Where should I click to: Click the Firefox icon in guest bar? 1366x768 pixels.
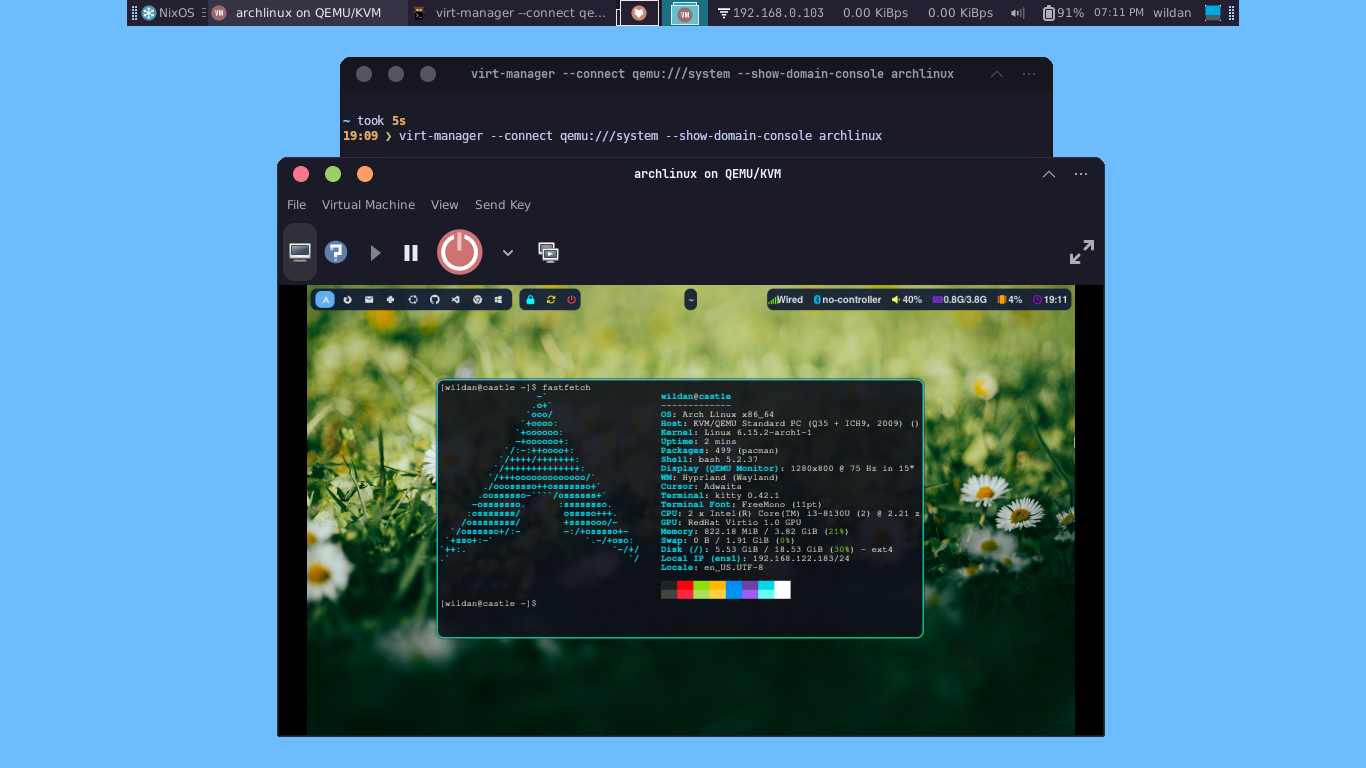pos(348,299)
